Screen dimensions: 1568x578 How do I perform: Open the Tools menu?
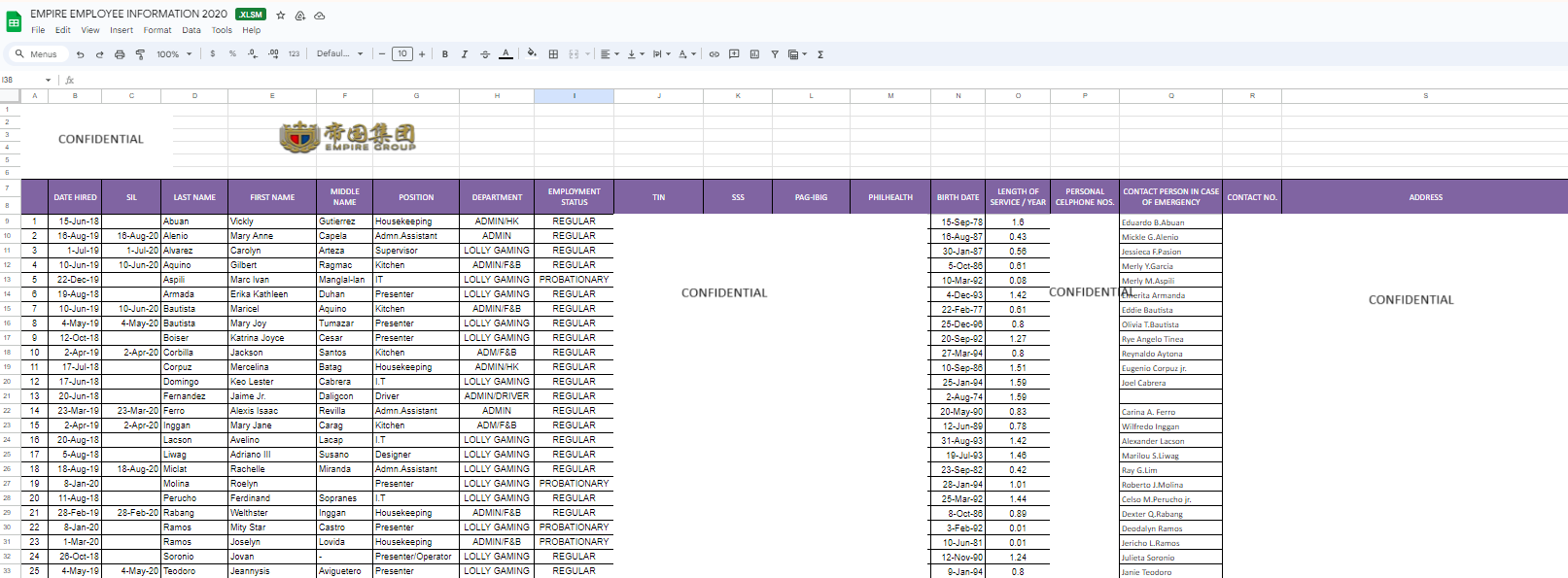point(223,30)
